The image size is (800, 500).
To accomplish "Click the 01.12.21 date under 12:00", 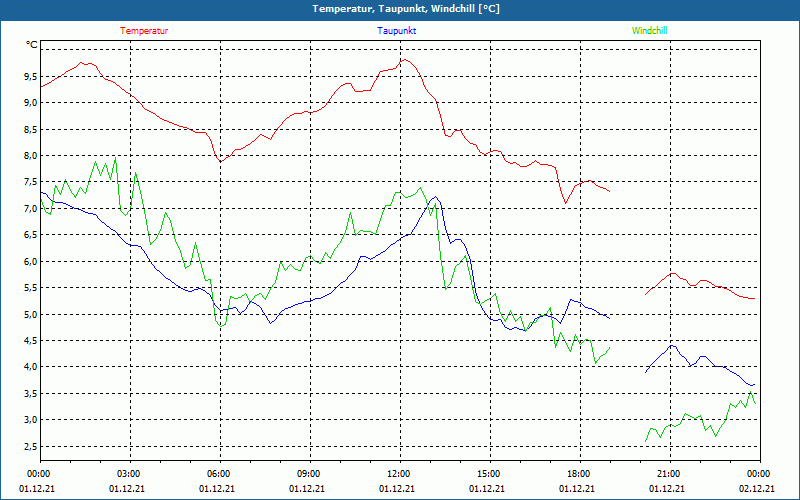I will (x=397, y=488).
